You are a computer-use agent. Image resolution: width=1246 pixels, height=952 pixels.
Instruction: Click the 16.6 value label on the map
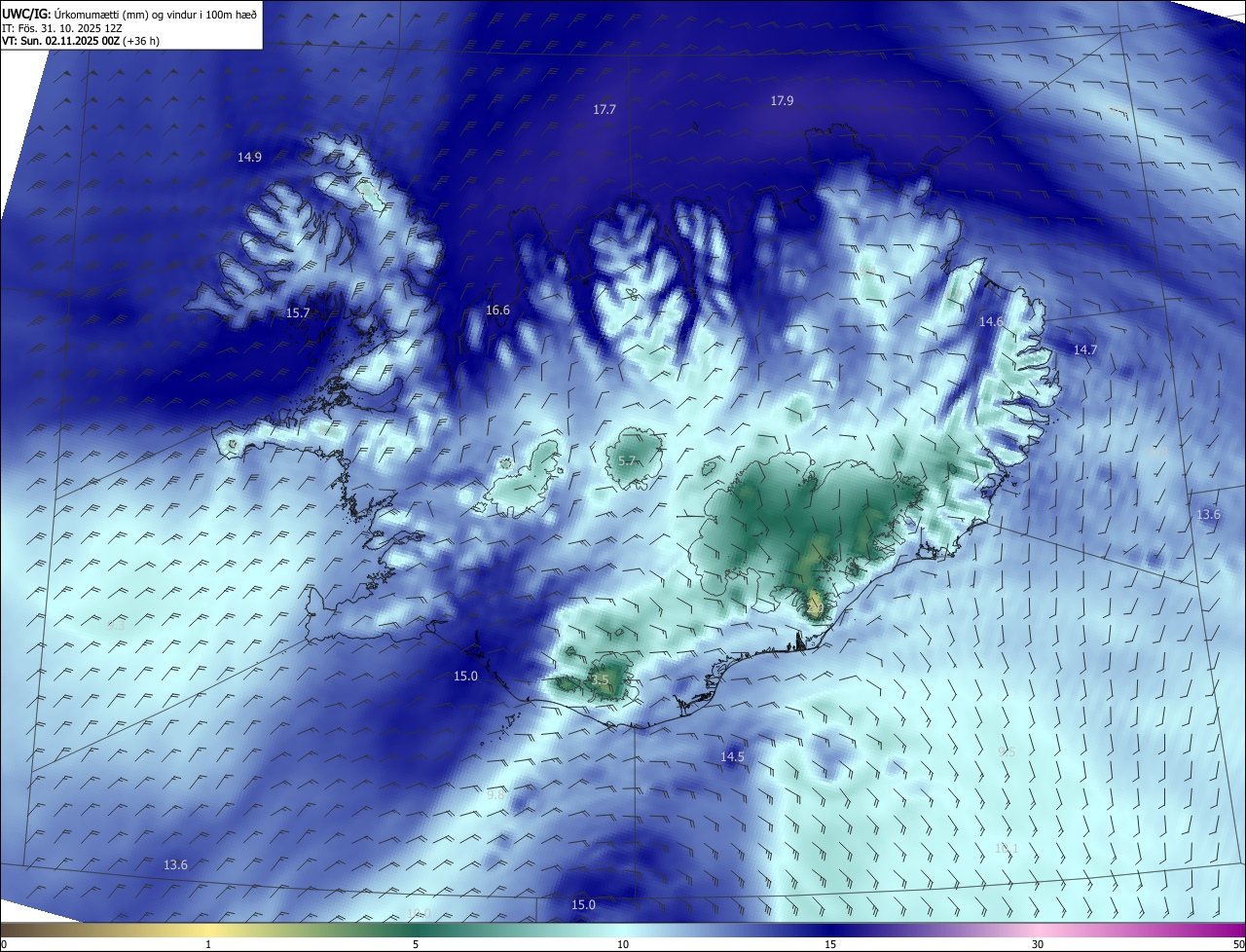point(497,311)
